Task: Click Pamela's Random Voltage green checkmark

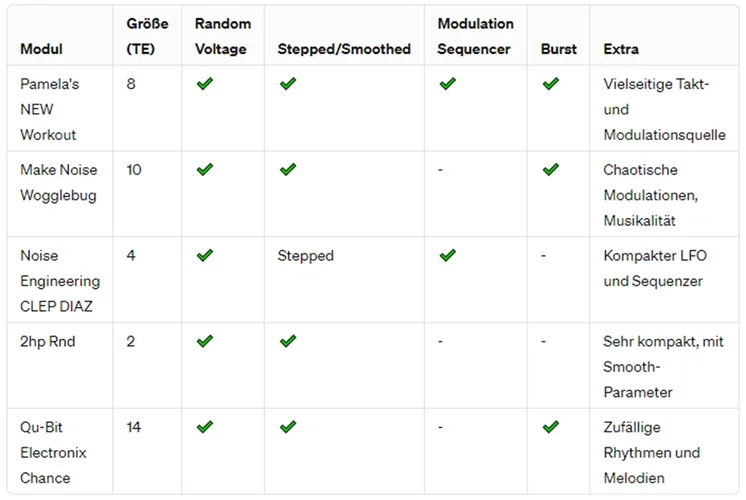Action: point(205,84)
